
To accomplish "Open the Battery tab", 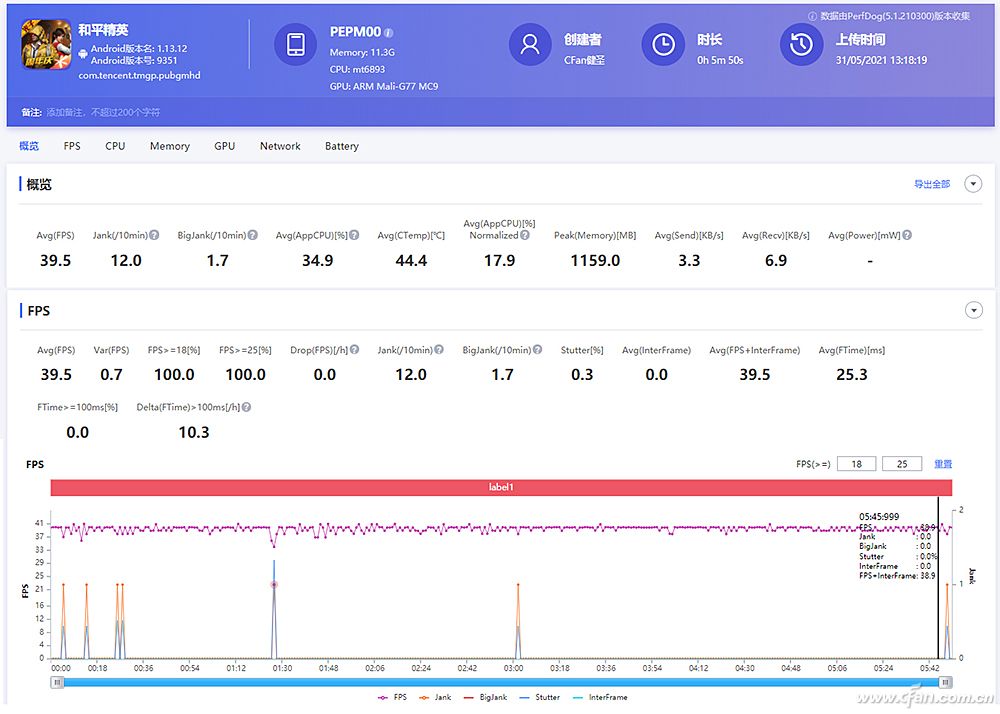I will tap(341, 146).
